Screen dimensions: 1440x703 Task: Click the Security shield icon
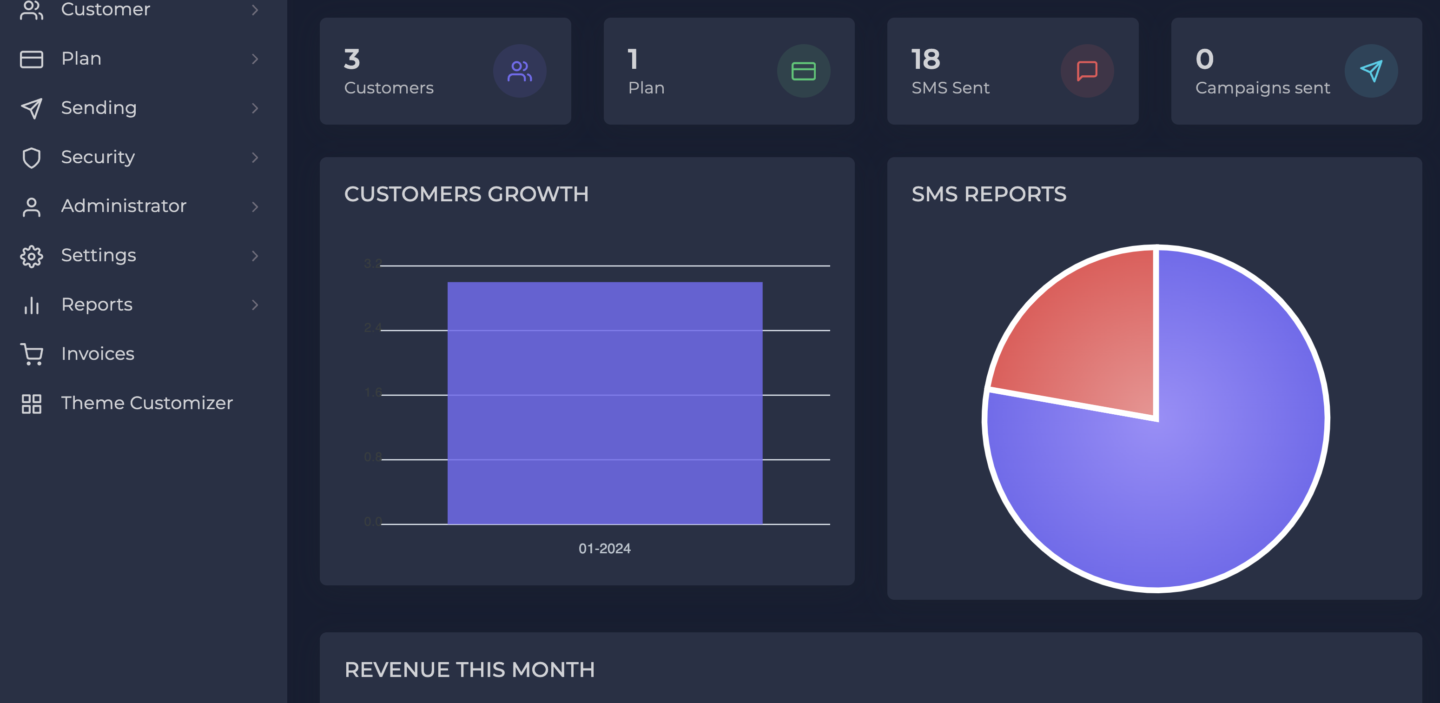(32, 157)
